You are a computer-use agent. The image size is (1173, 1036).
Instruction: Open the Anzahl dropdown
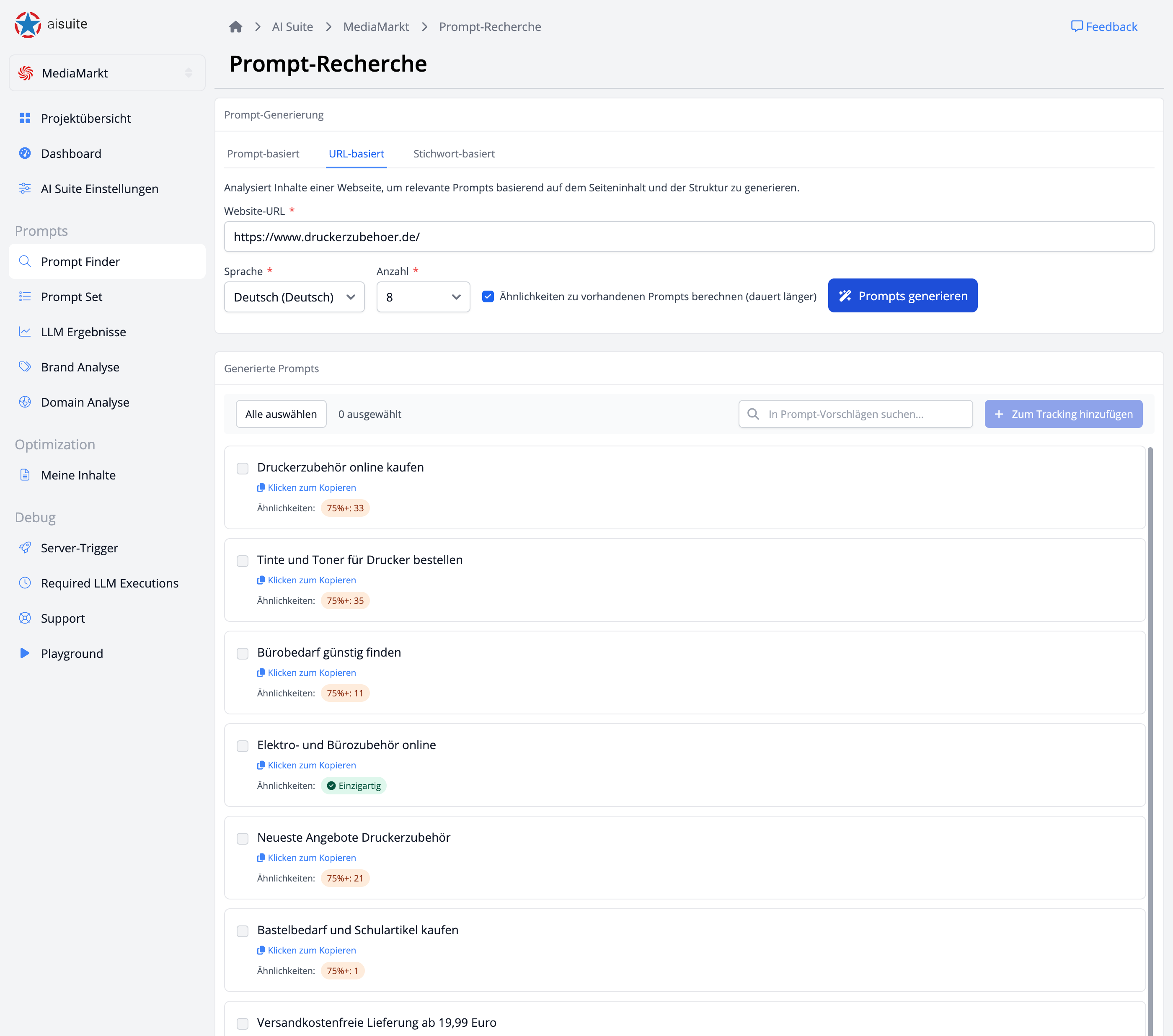coord(423,297)
